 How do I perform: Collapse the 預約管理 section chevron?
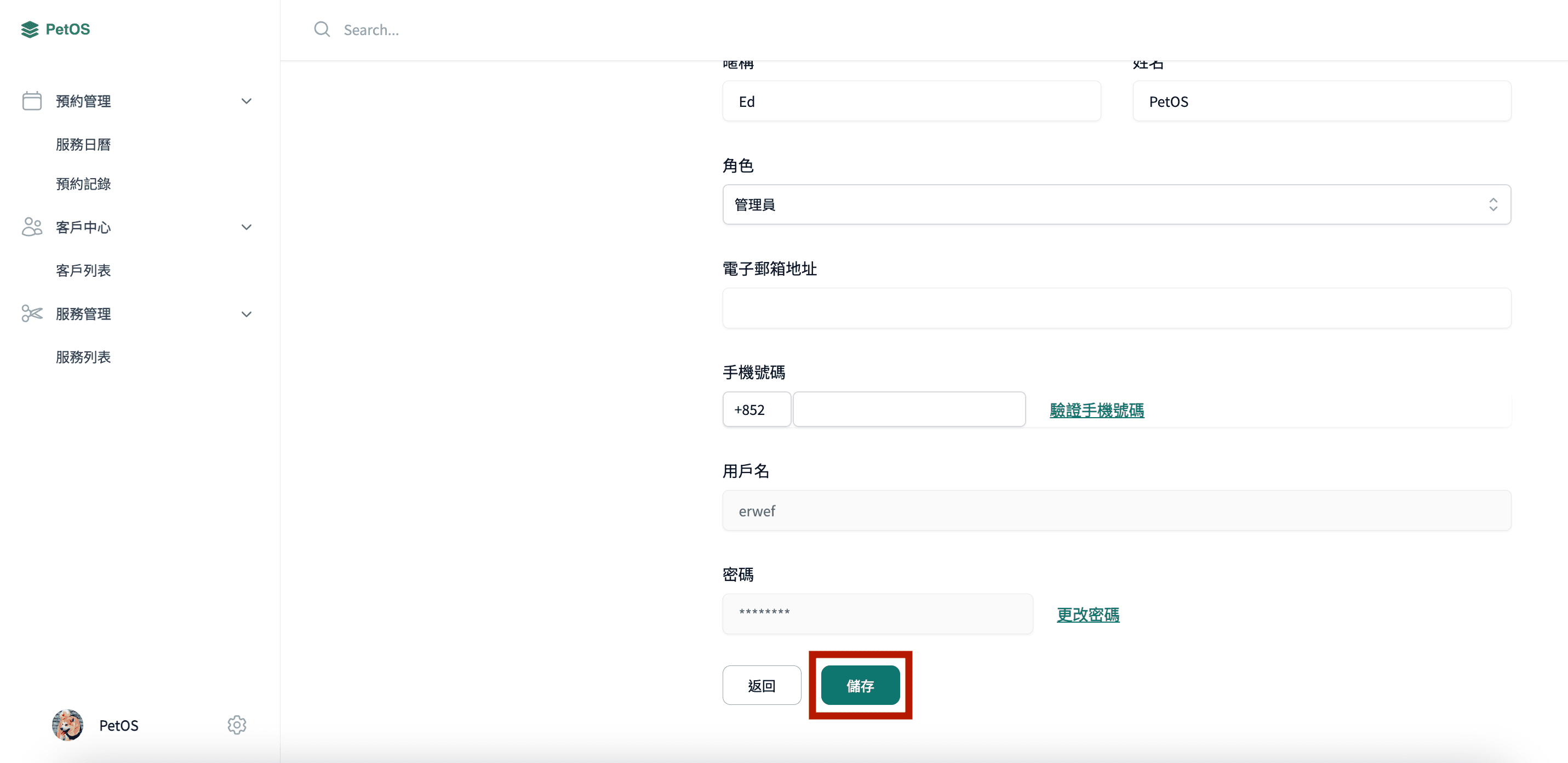coord(247,101)
